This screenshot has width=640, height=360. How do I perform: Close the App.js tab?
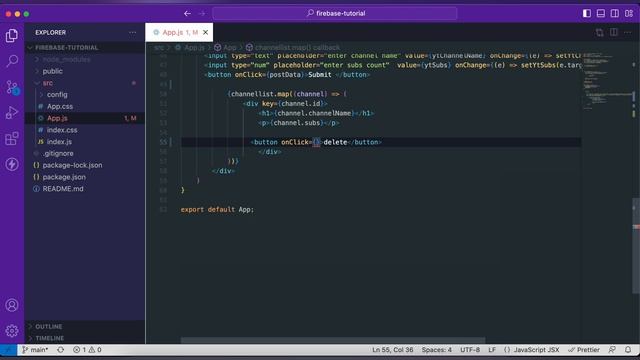[x=206, y=32]
